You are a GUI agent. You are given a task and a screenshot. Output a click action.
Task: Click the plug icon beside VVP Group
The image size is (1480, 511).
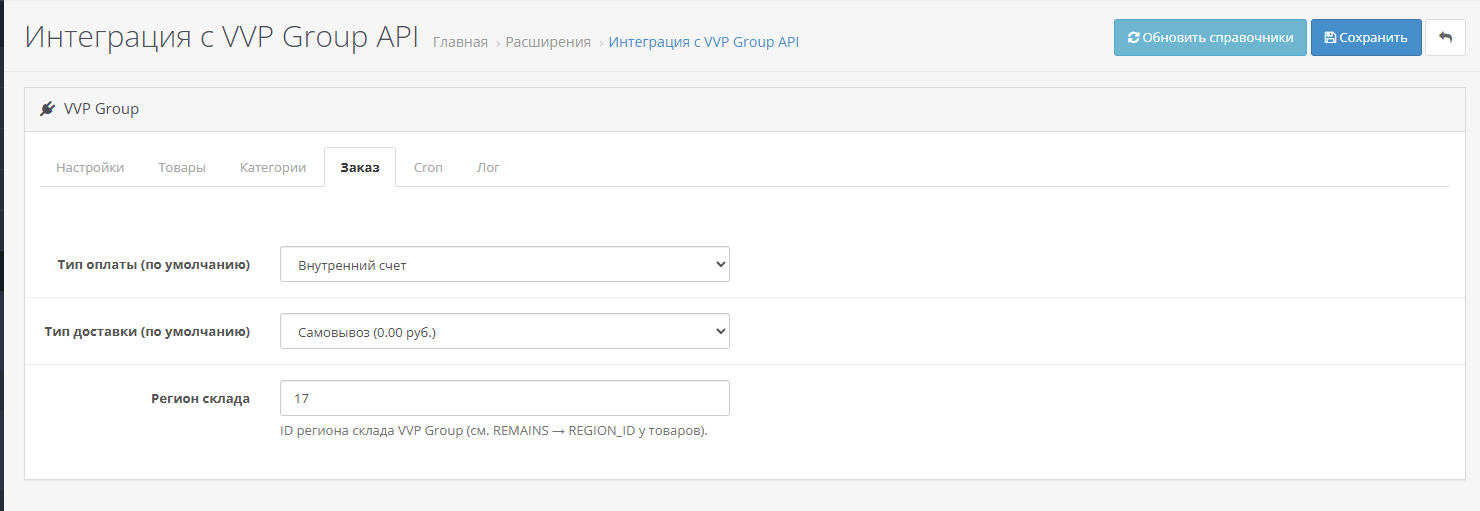[48, 109]
